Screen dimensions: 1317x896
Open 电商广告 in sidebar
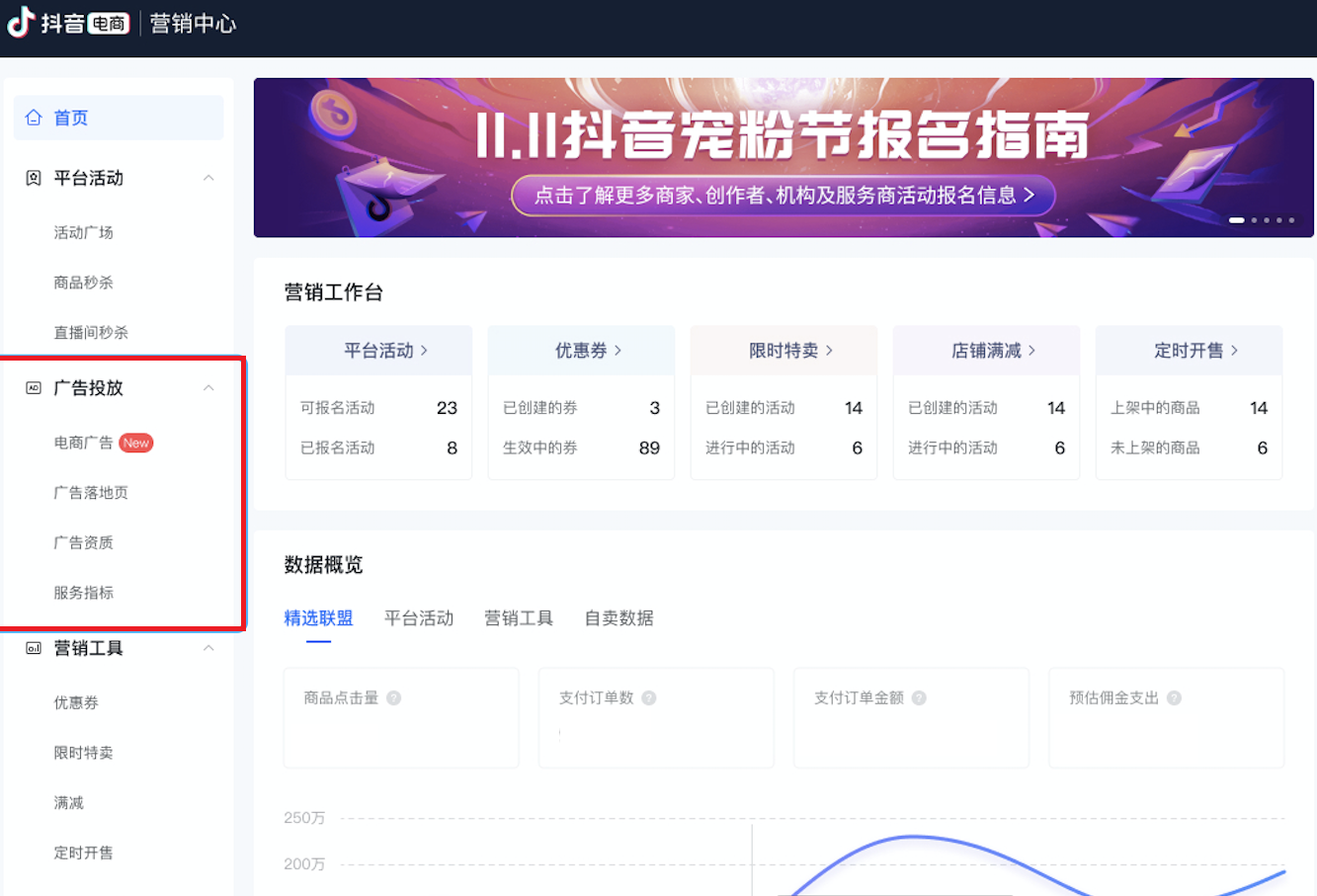tap(84, 443)
